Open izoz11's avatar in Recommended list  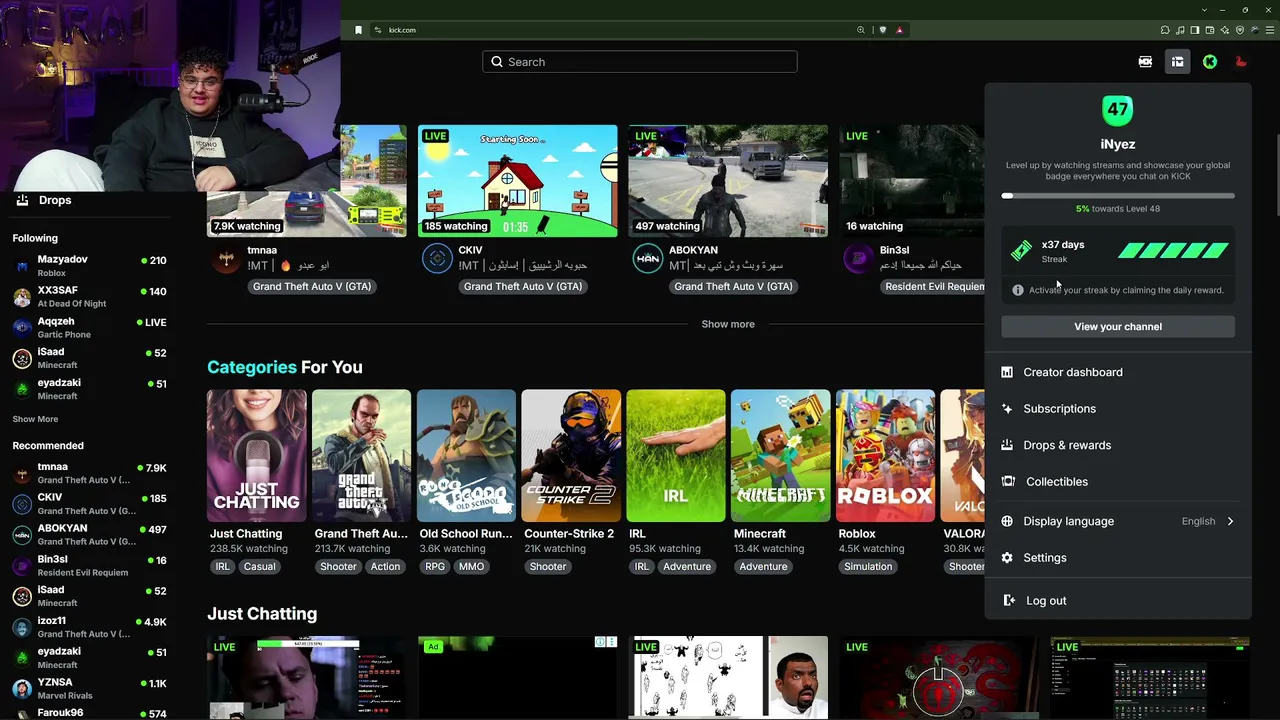(22, 627)
